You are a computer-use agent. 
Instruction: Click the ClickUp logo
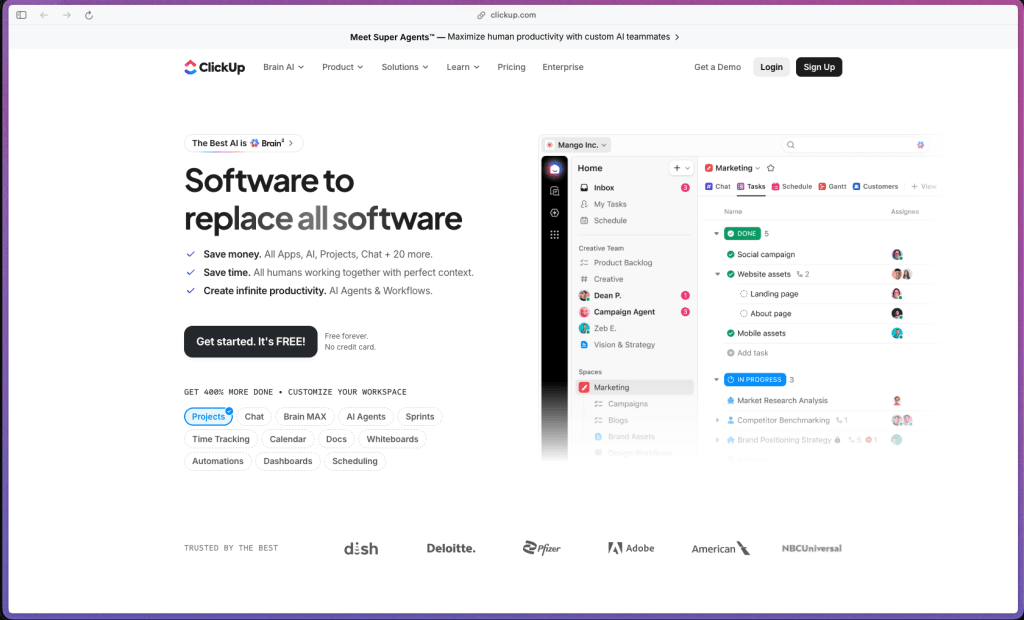214,67
